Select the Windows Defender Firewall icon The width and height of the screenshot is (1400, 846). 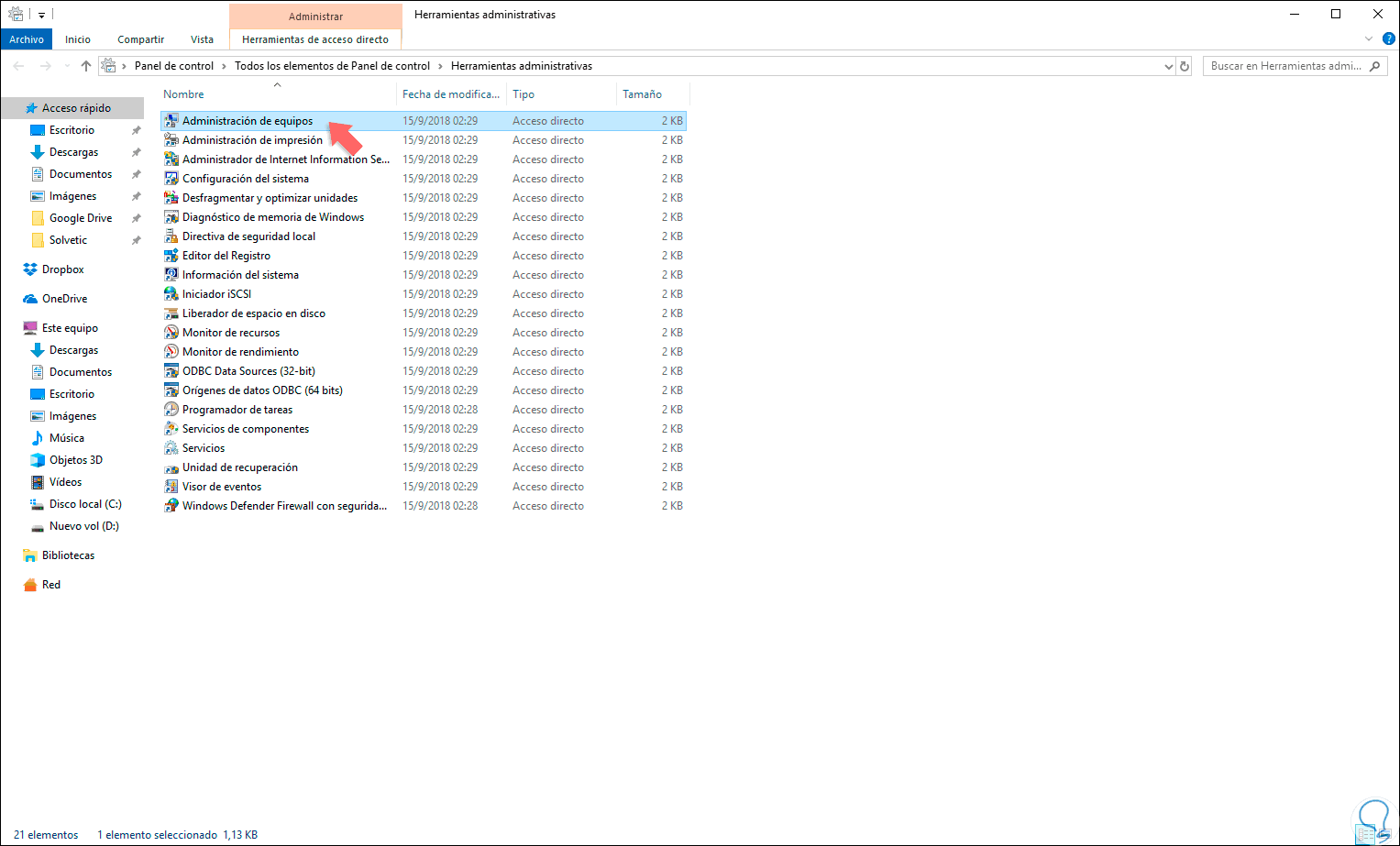171,506
